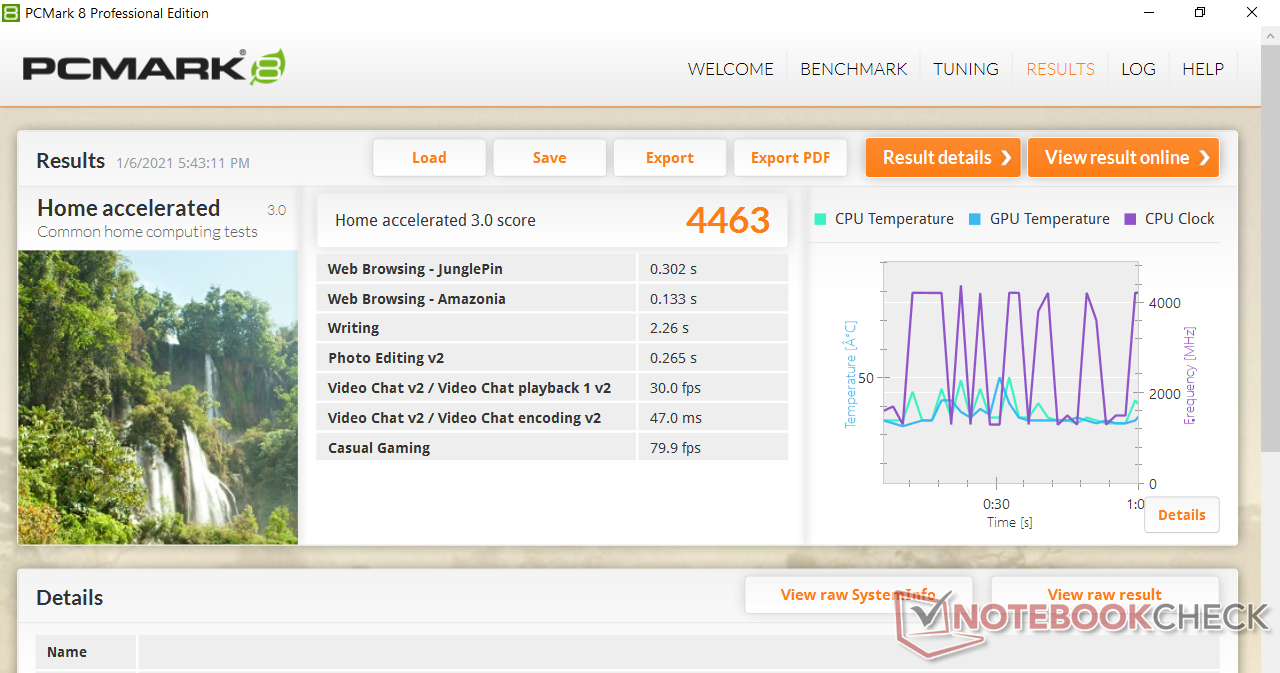Click the waterfall Home accelerated thumbnail
This screenshot has width=1280, height=673.
(x=158, y=396)
